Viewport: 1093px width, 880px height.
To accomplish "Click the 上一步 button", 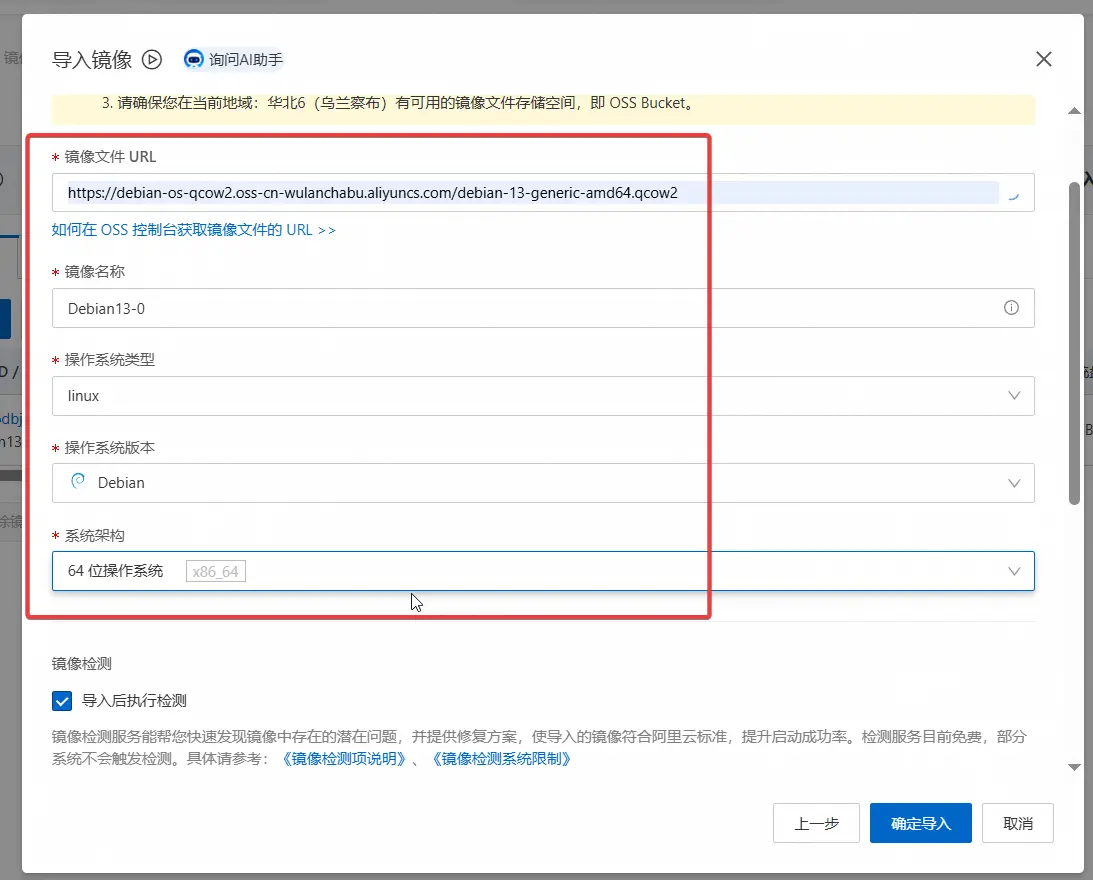I will tap(816, 824).
